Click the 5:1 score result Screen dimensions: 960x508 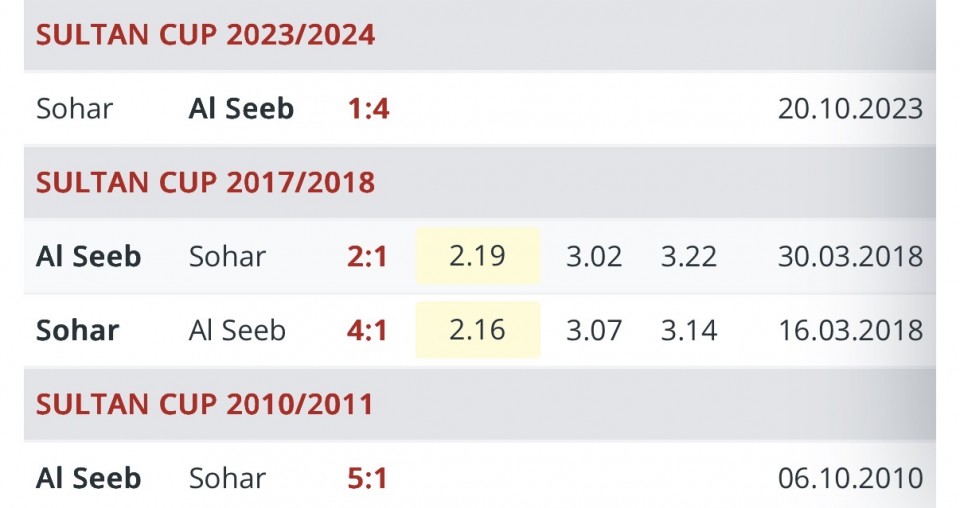367,478
